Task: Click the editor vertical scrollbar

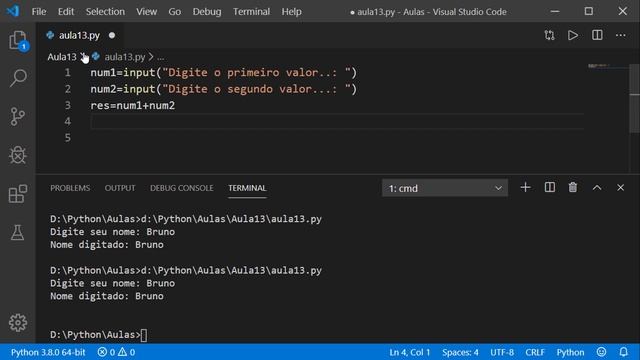Action: click(634, 98)
